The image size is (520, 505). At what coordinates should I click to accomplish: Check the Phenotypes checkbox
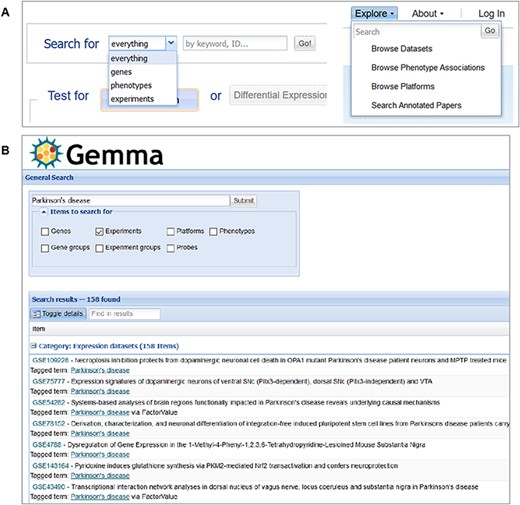coord(213,231)
